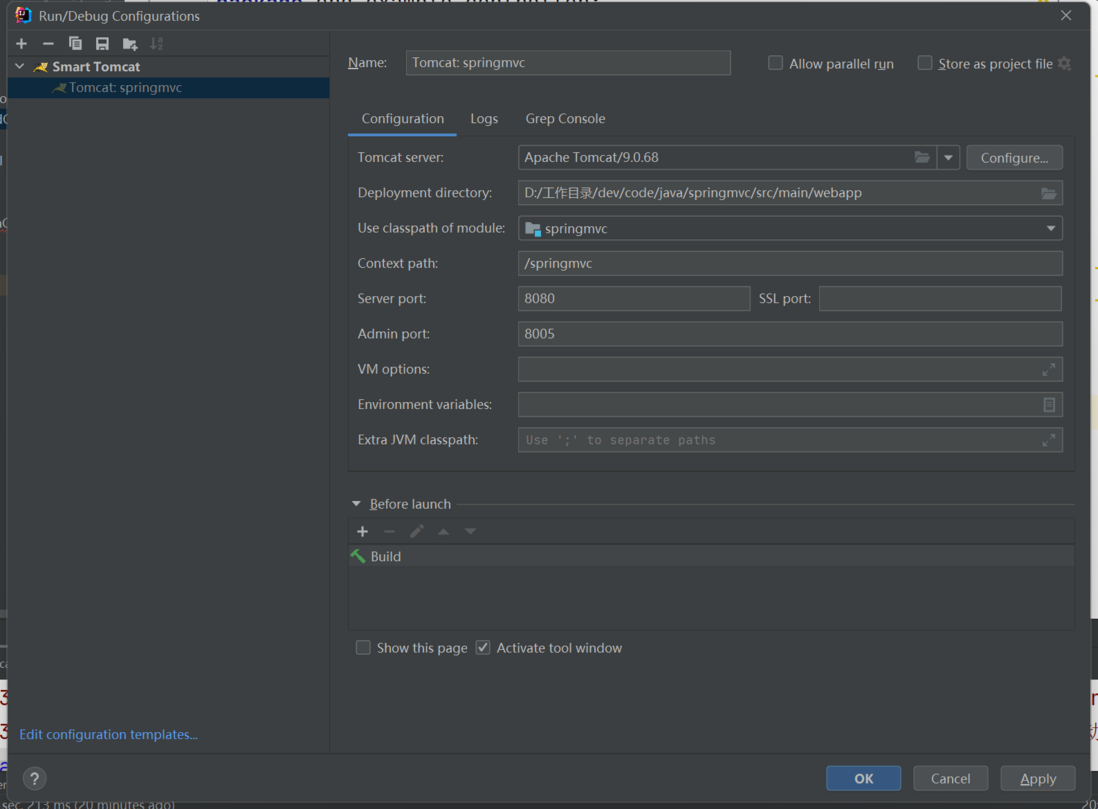Select the Build before launch item
Viewport: 1098px width, 809px height.
point(711,556)
